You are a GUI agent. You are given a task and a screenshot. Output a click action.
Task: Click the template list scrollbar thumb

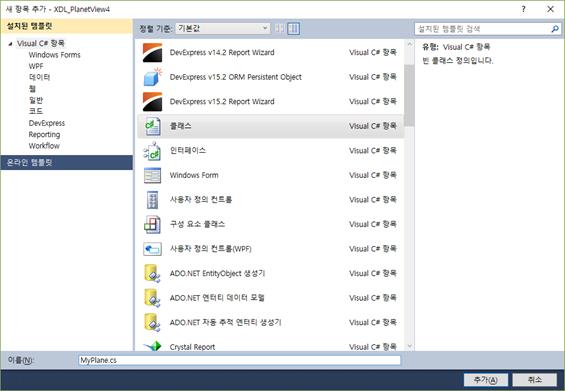point(409,95)
